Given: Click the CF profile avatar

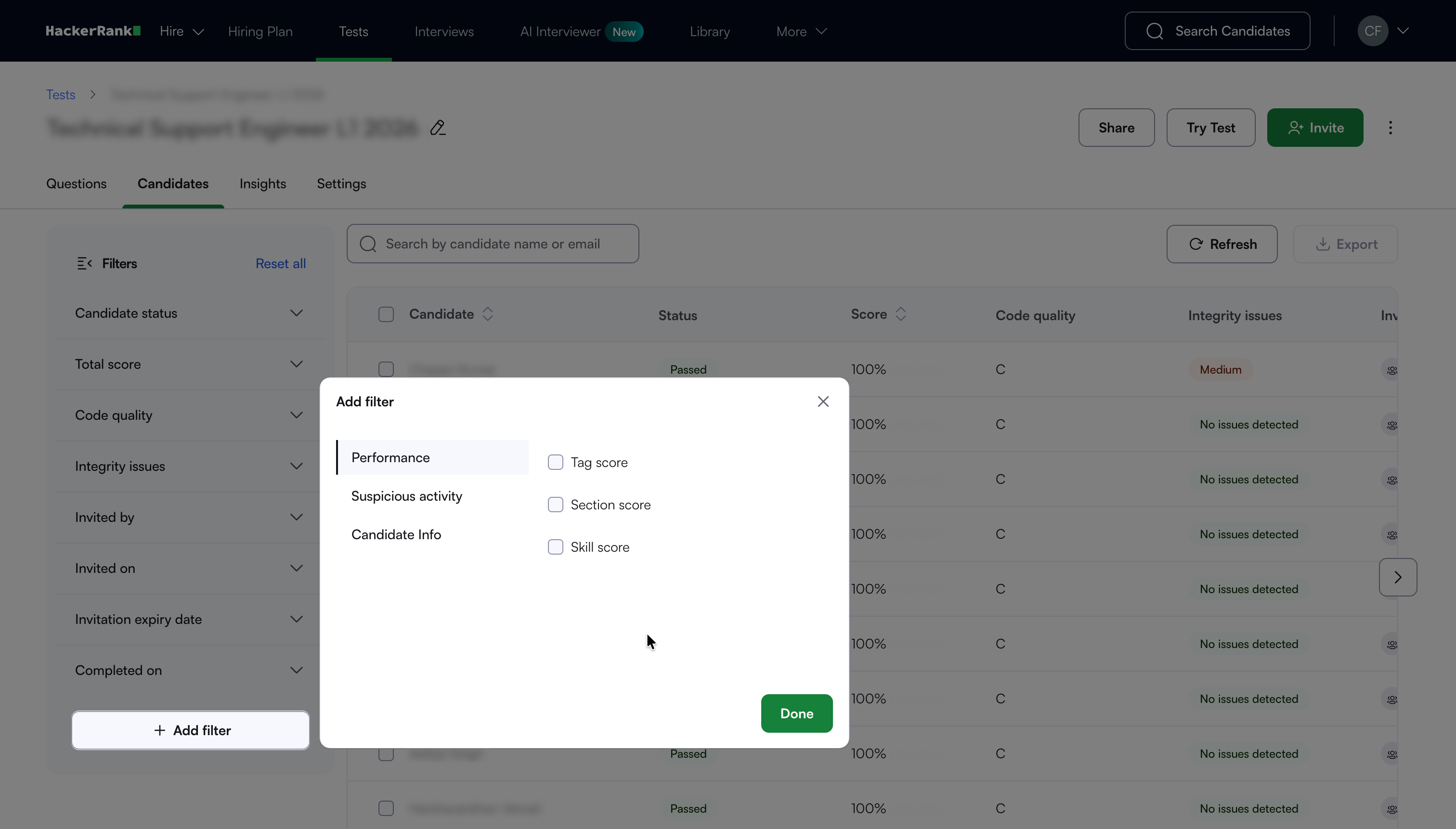Looking at the screenshot, I should coord(1372,31).
